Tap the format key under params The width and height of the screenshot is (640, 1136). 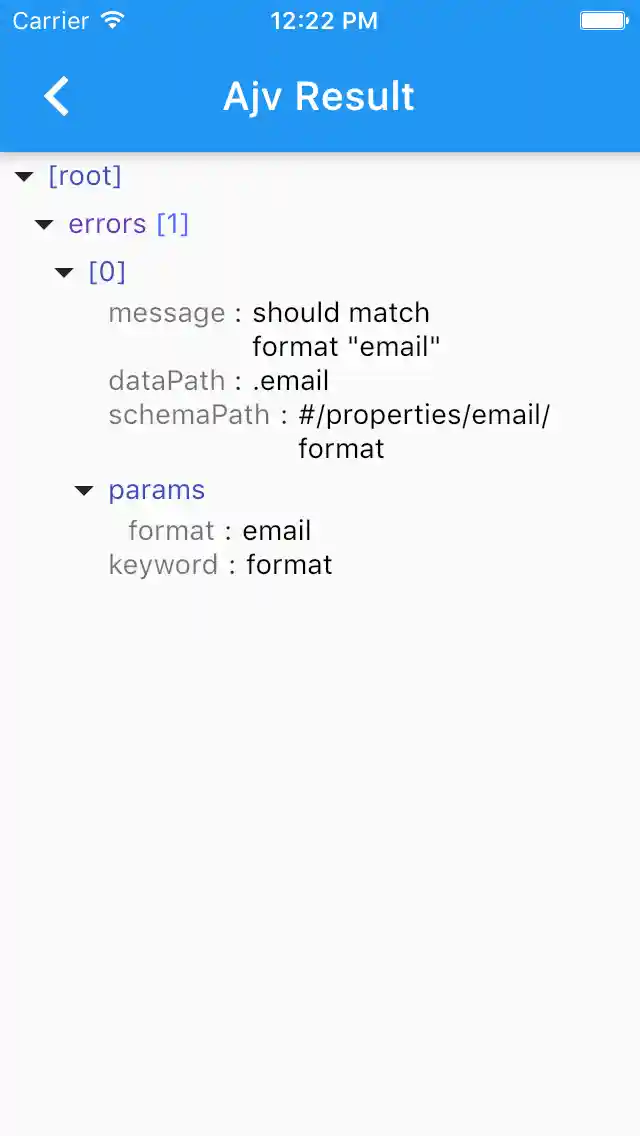coord(171,530)
